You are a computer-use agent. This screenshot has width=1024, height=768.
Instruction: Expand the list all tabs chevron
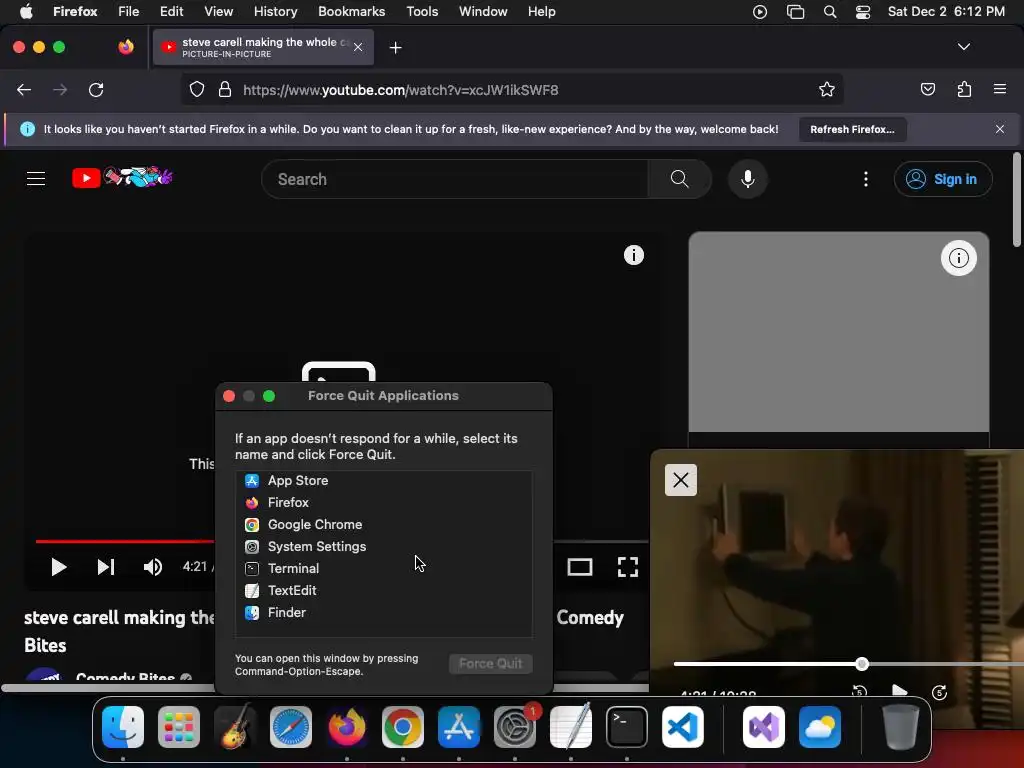click(x=964, y=47)
